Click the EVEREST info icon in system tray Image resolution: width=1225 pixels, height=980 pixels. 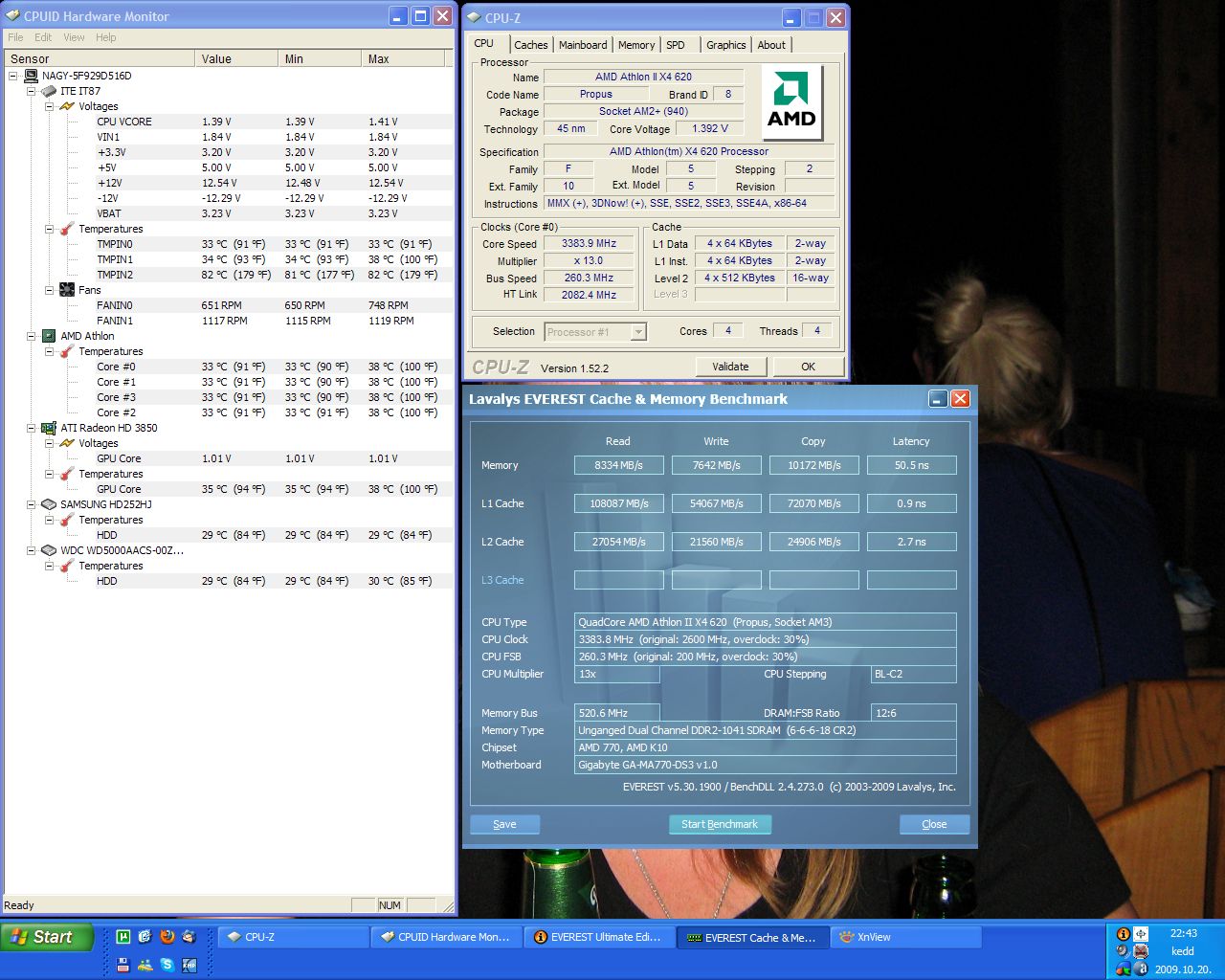[1124, 933]
